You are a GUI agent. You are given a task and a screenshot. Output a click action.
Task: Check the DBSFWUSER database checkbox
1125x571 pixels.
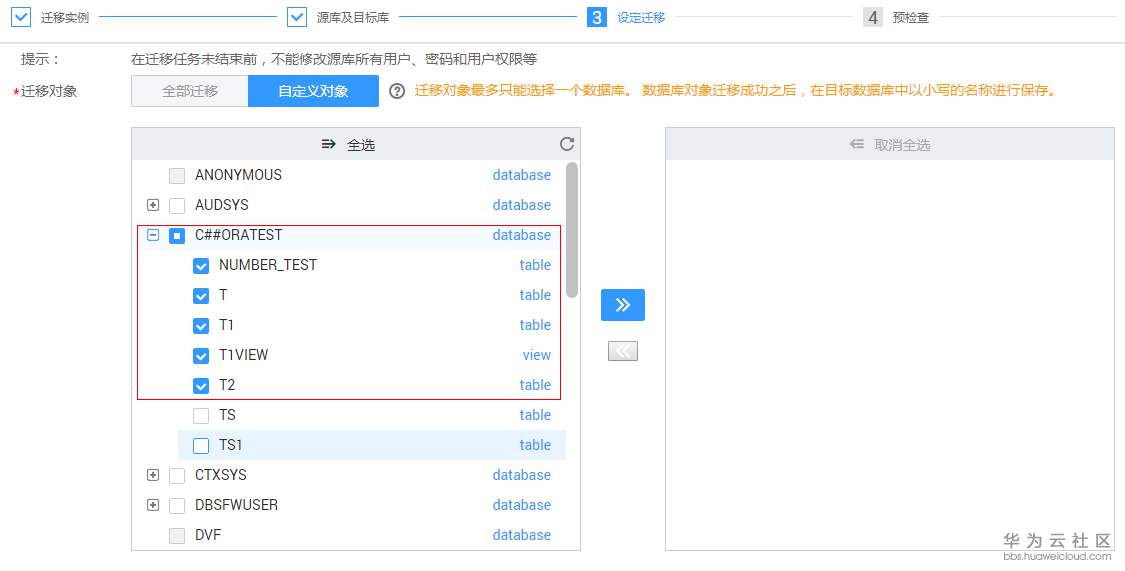click(x=176, y=506)
